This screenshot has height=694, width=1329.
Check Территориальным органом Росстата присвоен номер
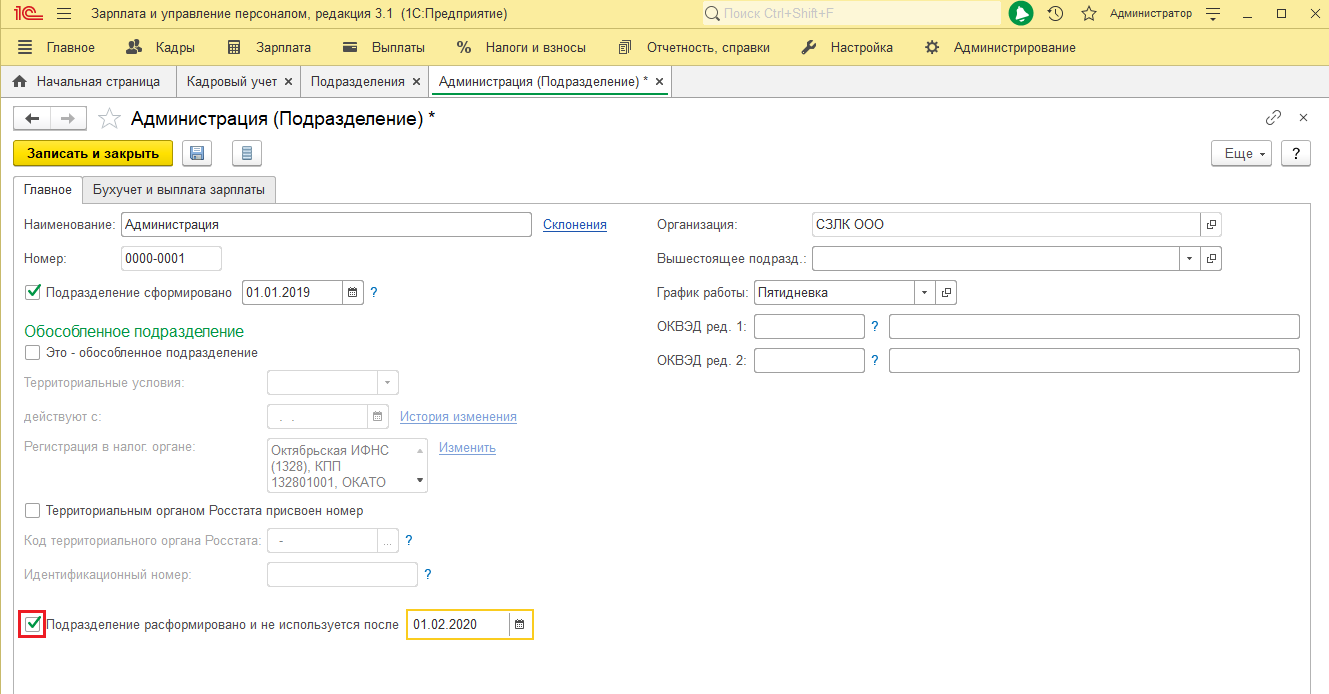point(33,511)
